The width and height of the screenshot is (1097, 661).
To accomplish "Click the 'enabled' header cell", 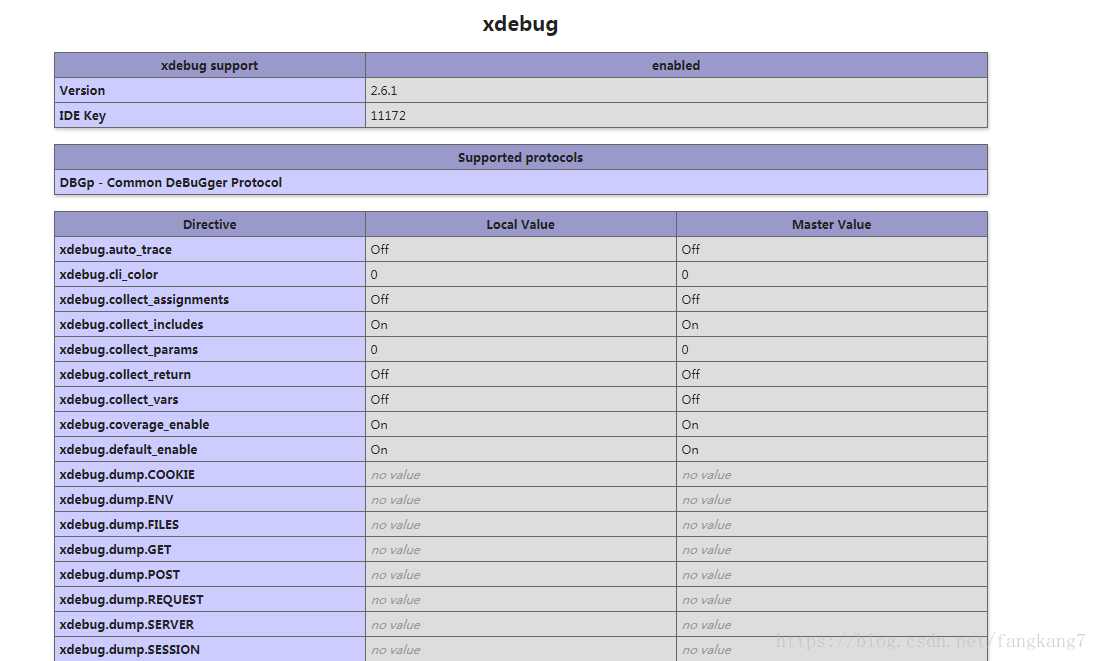I will pyautogui.click(x=676, y=65).
